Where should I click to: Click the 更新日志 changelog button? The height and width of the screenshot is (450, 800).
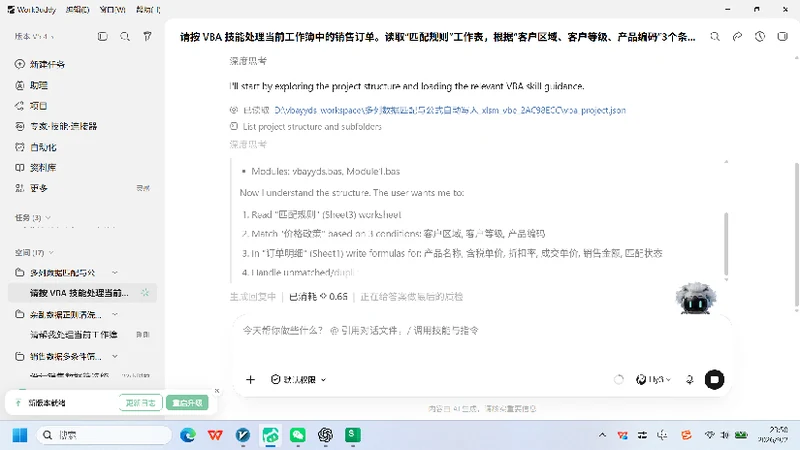coord(140,403)
